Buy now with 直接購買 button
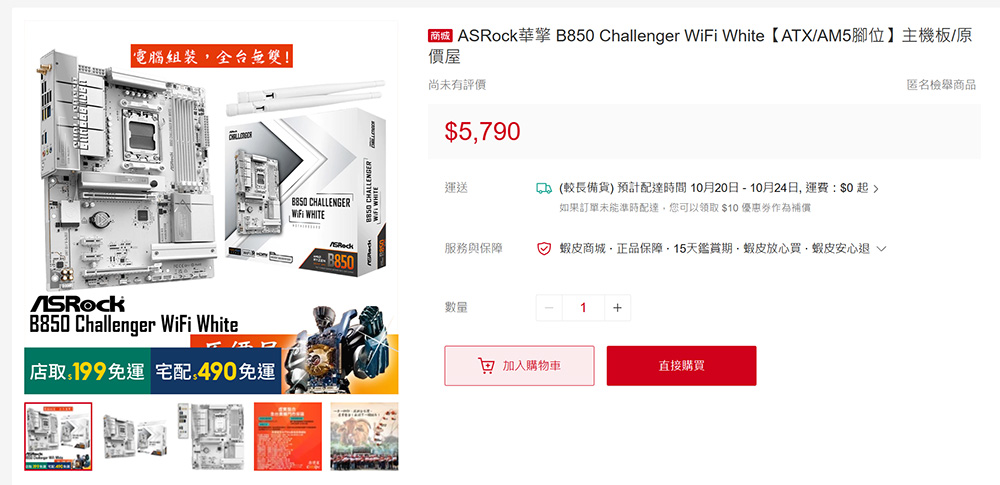Viewport: 1000px width, 485px height. (x=681, y=366)
